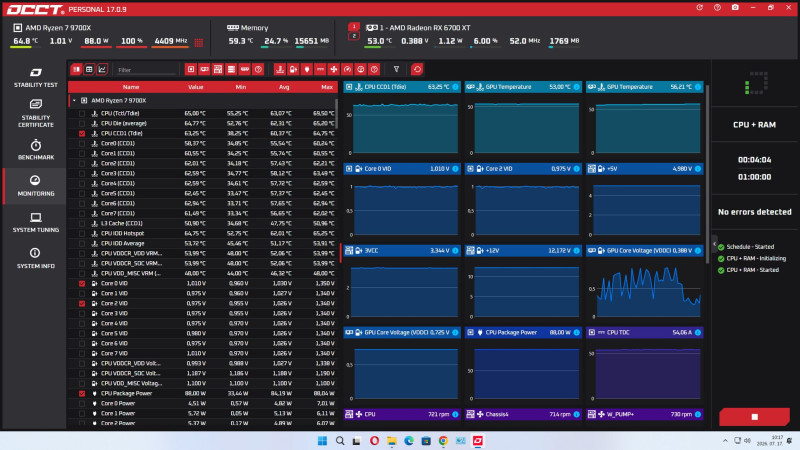Check the CPU (Tctl/Tdie) checkbox
800x450 pixels.
(82, 113)
